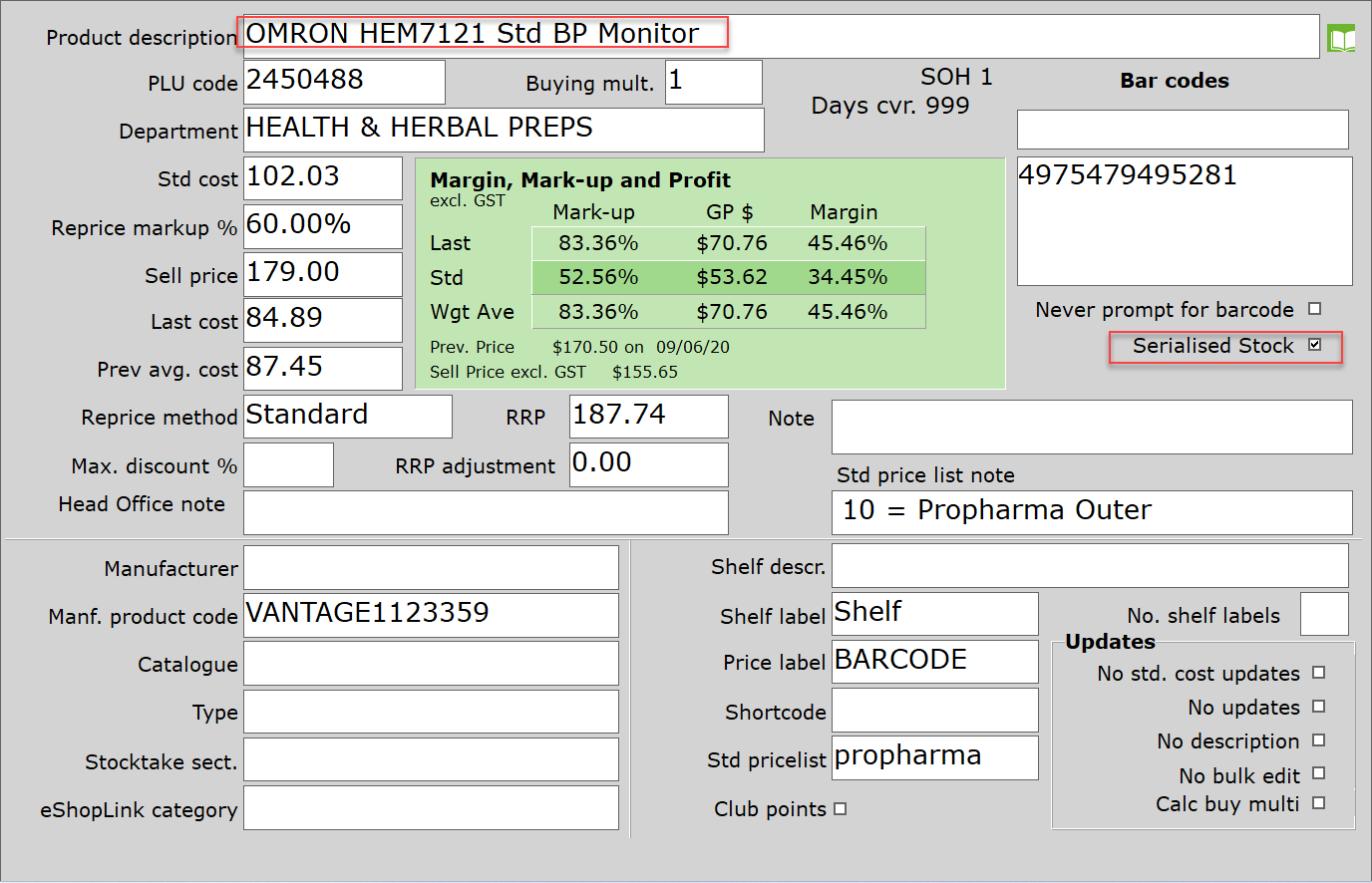The height and width of the screenshot is (883, 1372).
Task: Click the Std pricelist field showing propharma
Action: (934, 757)
